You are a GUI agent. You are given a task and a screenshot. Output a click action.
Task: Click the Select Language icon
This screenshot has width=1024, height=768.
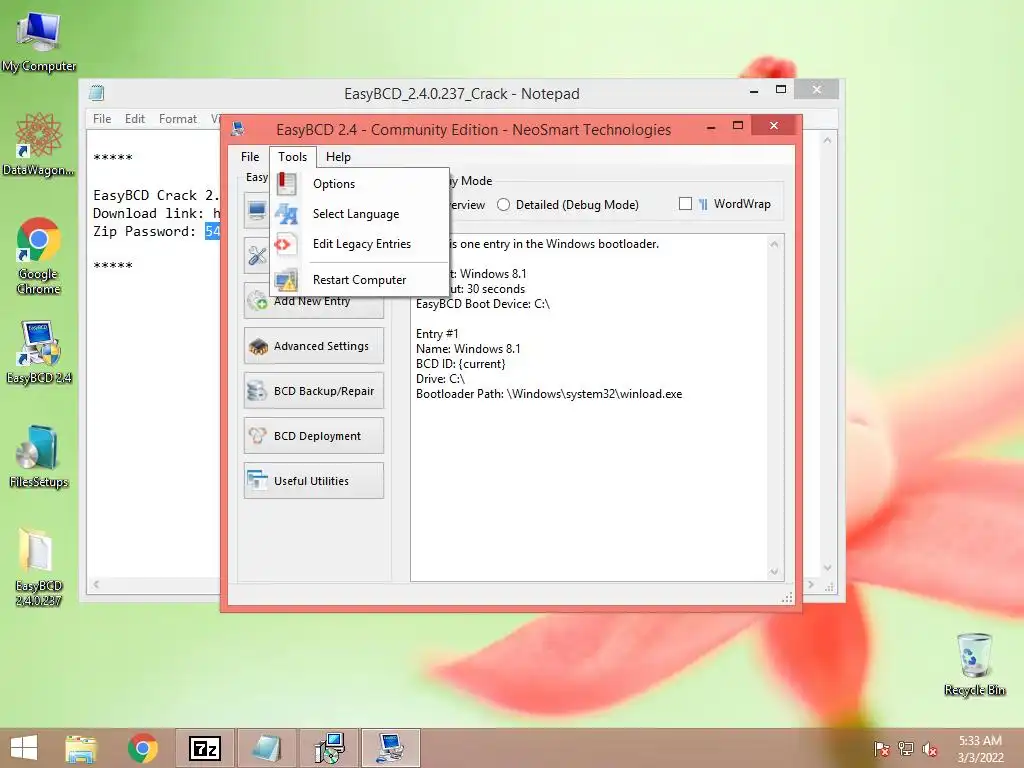coord(286,214)
